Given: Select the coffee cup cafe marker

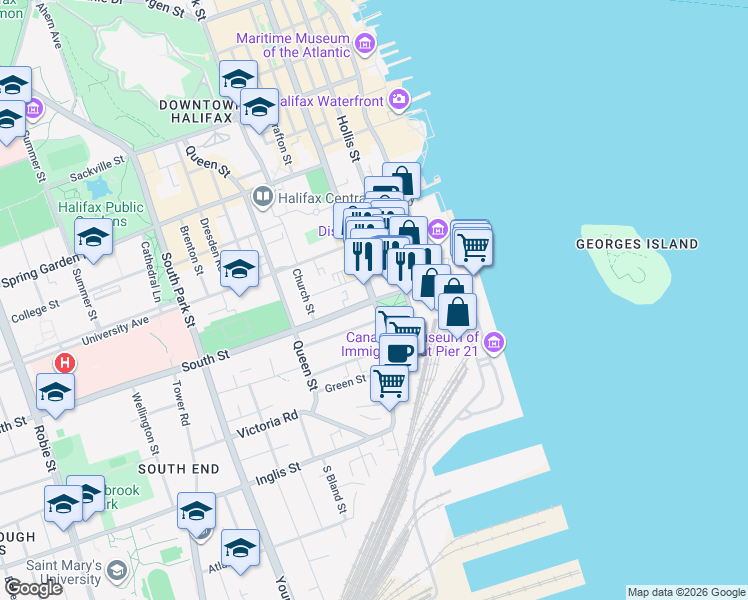Looking at the screenshot, I should point(399,353).
